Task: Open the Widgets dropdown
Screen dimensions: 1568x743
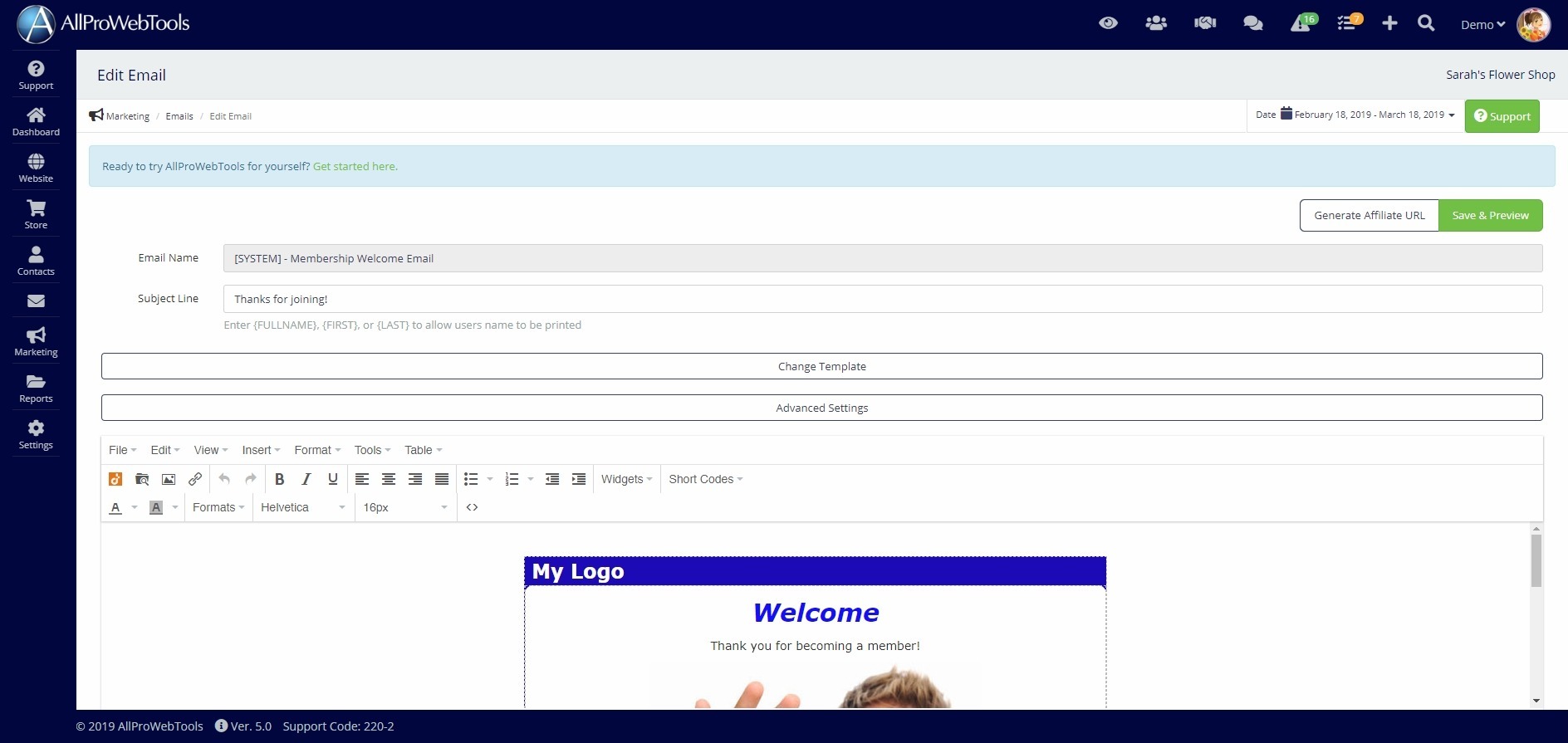Action: 626,479
